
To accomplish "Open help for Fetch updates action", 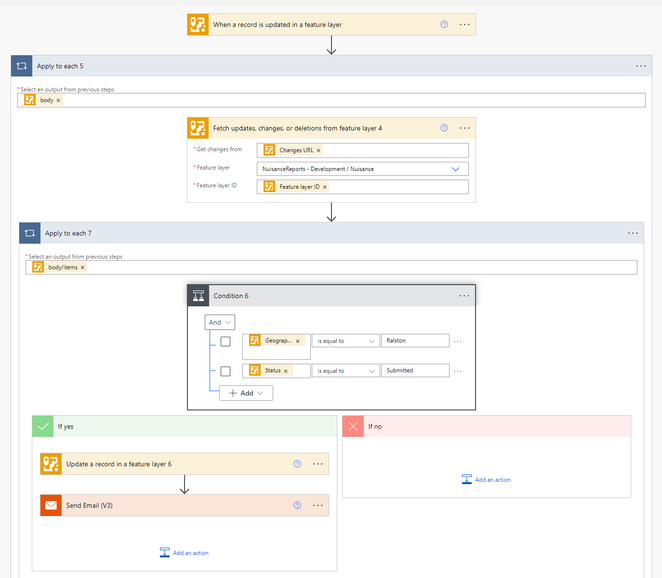I will click(x=444, y=128).
